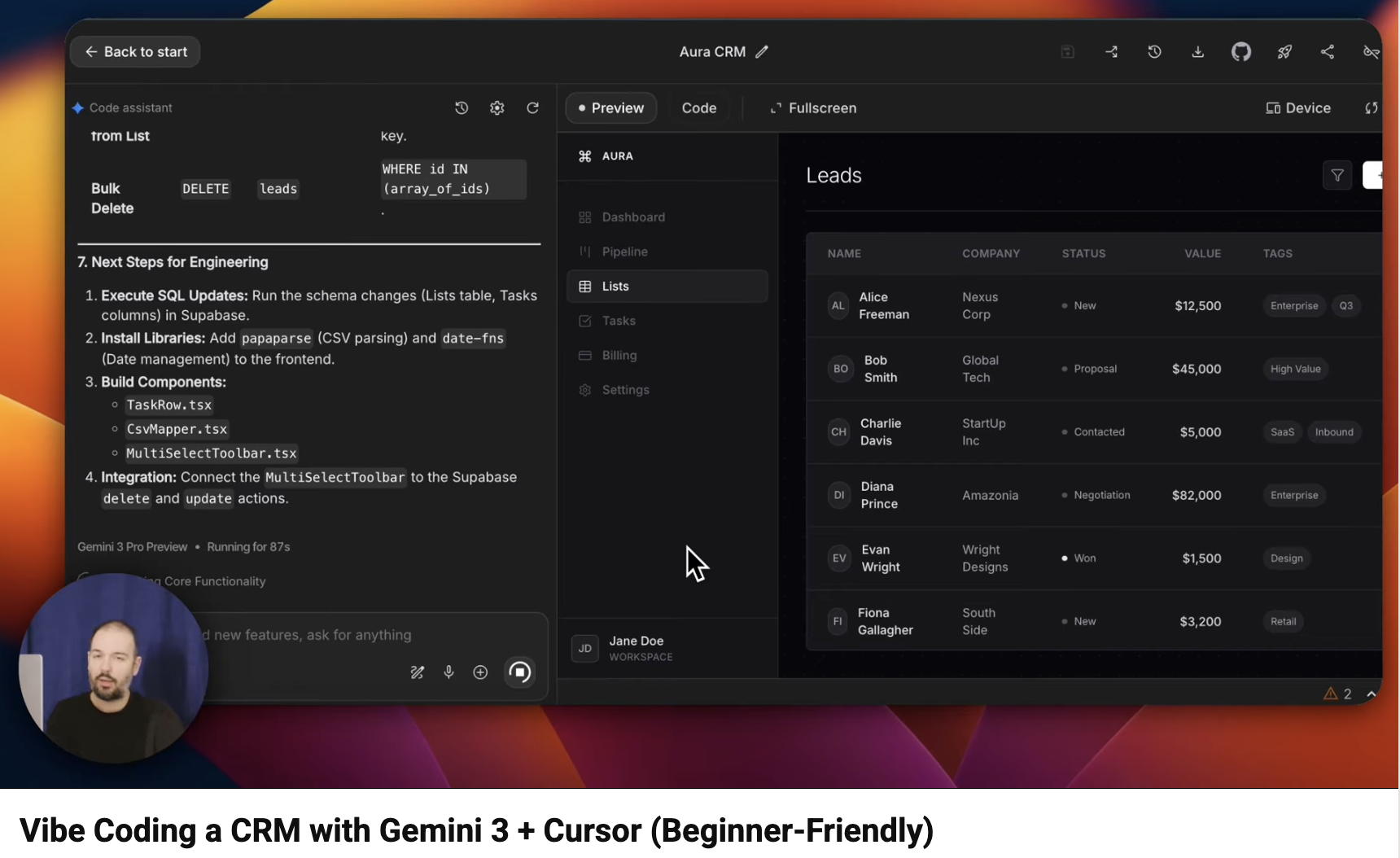The width and height of the screenshot is (1400, 858).
Task: Click the Retail tag
Action: [1283, 621]
